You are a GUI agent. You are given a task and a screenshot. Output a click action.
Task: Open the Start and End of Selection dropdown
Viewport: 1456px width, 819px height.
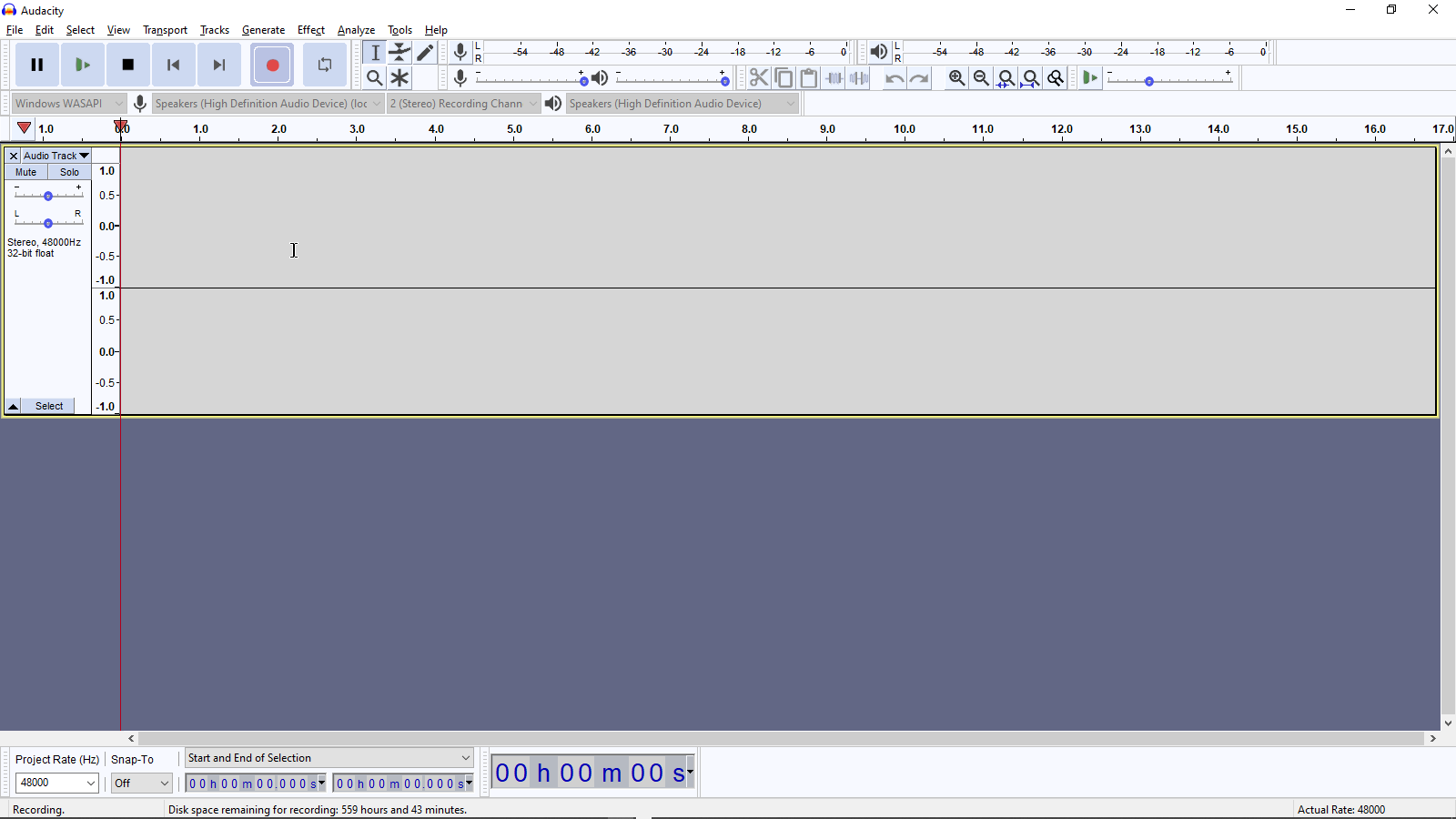(329, 758)
